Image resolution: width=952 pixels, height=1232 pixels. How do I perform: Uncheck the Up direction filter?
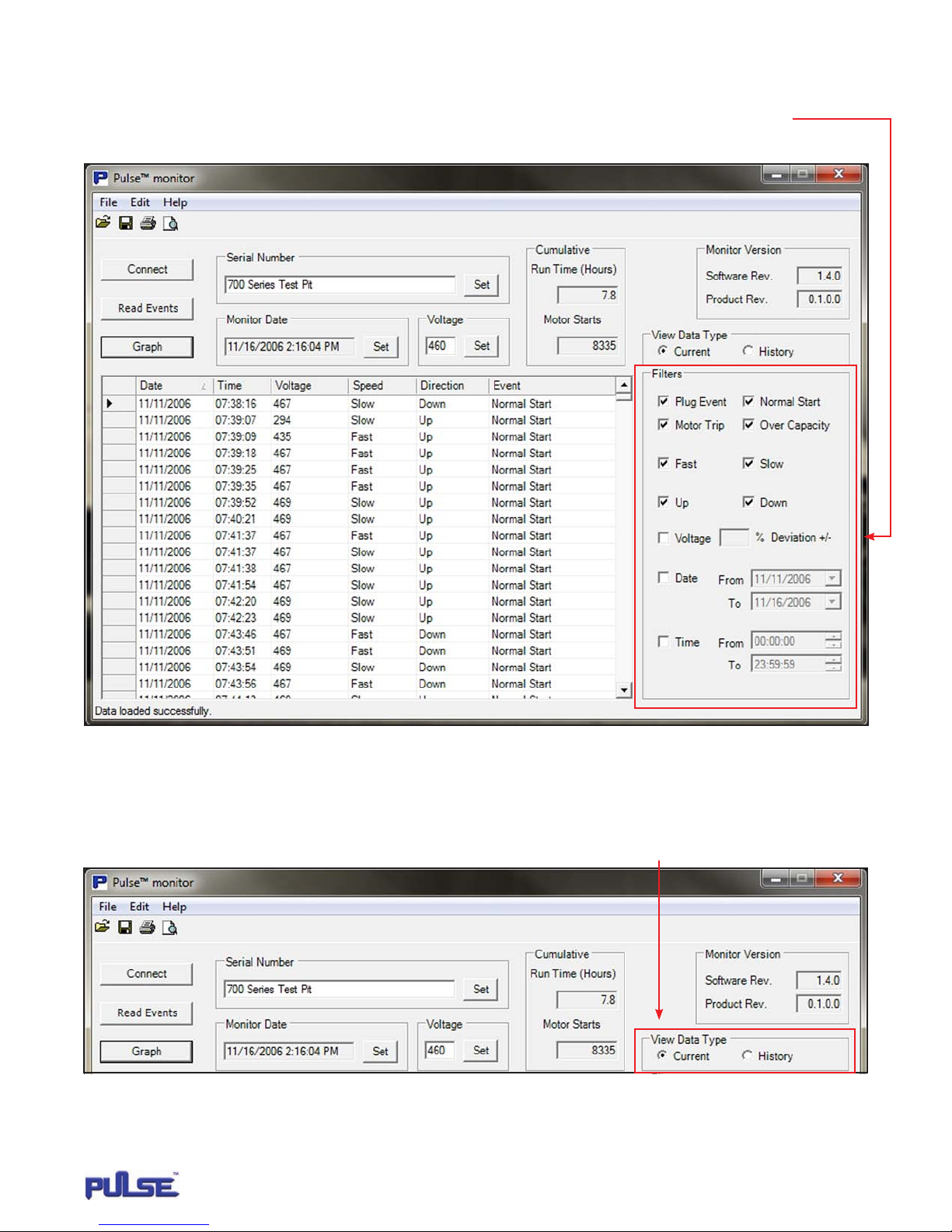click(663, 502)
